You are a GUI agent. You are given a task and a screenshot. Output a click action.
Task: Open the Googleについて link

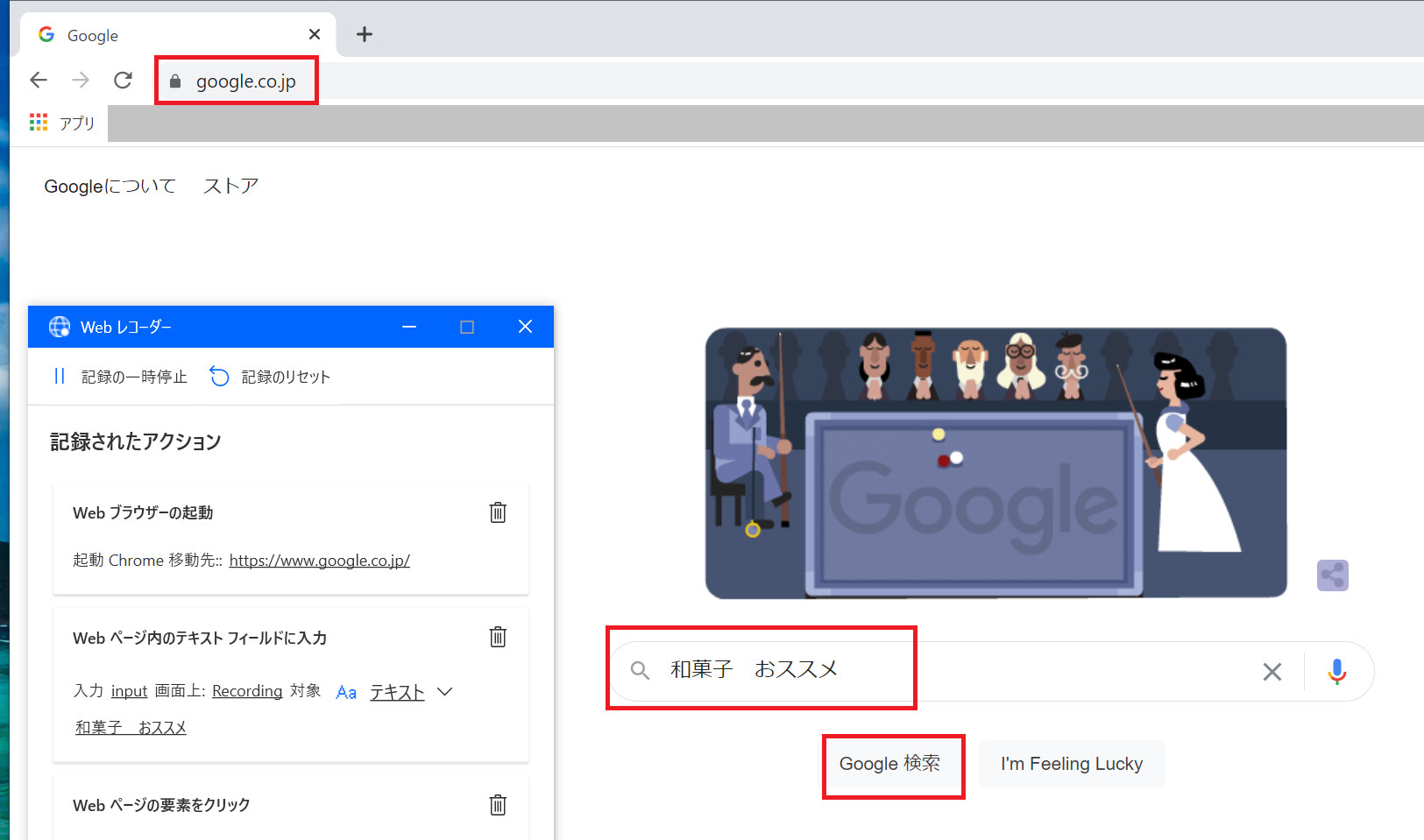pos(110,187)
